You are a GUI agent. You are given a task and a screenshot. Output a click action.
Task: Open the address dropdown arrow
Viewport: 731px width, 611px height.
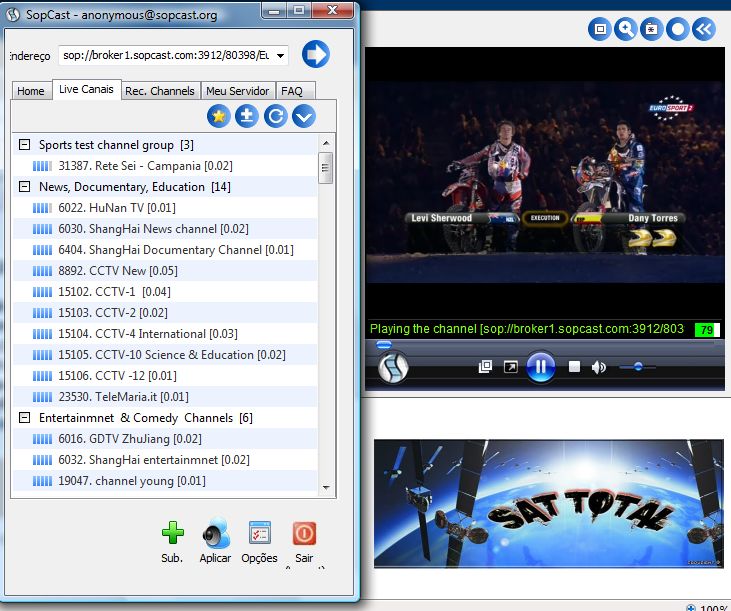[x=280, y=55]
